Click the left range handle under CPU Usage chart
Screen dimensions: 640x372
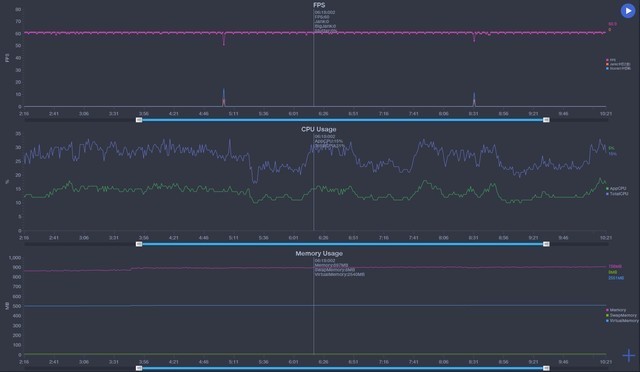tap(139, 244)
